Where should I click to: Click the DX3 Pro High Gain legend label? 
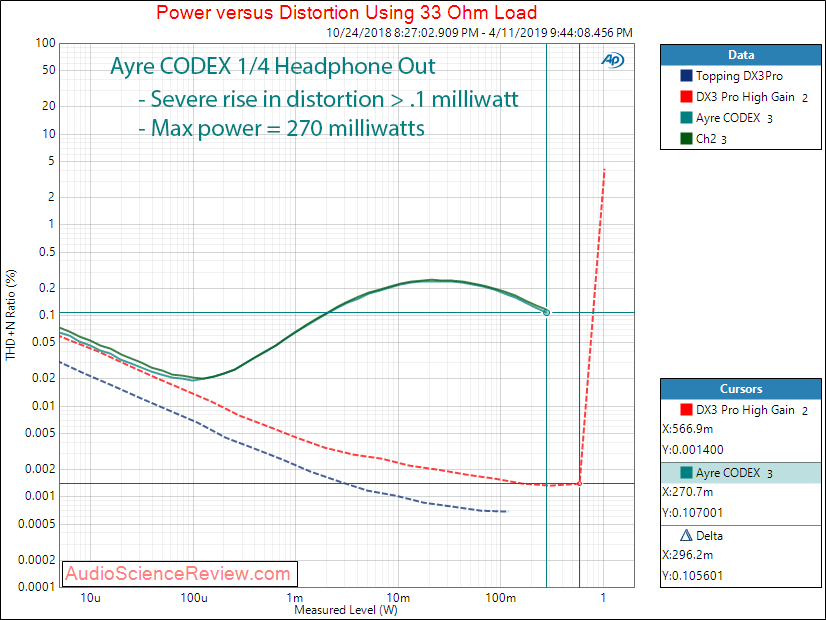(745, 97)
